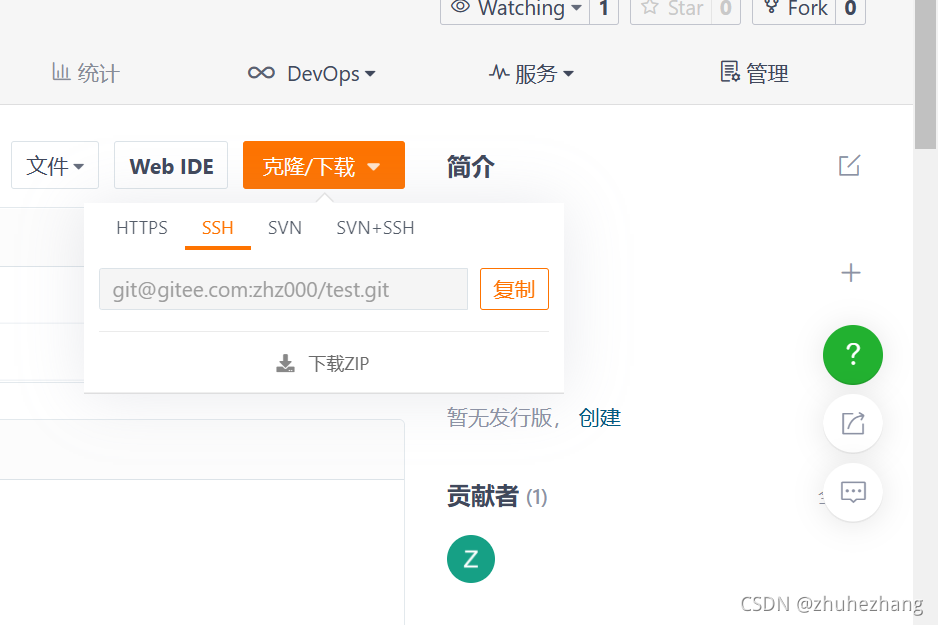This screenshot has width=938, height=625.
Task: Click the floating share icon button
Action: point(853,423)
